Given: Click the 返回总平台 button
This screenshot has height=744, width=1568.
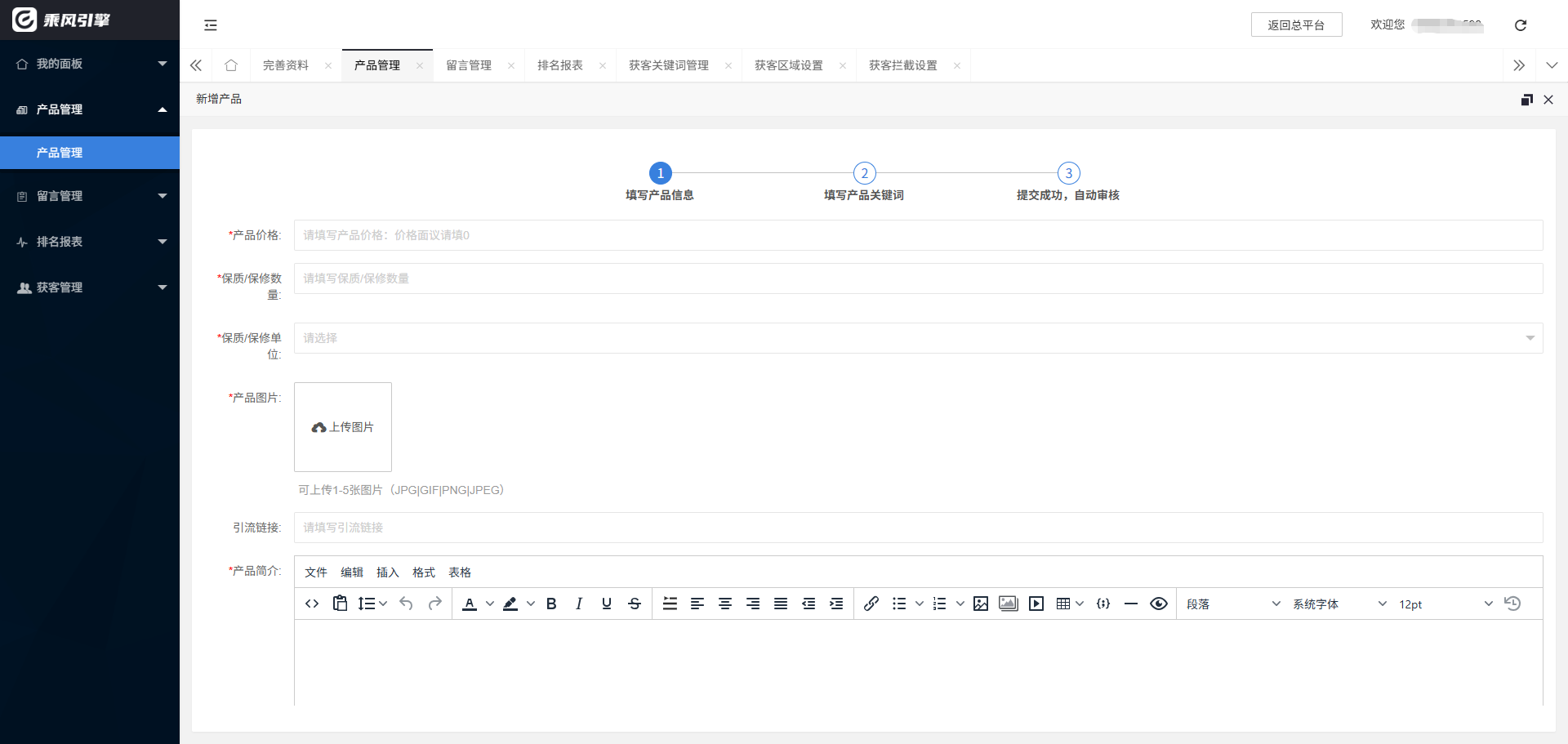Looking at the screenshot, I should point(1296,25).
